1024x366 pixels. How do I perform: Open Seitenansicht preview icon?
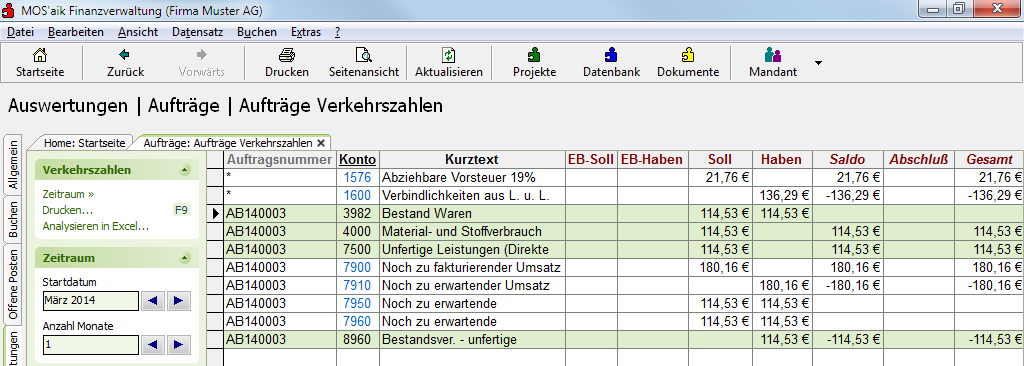pyautogui.click(x=364, y=55)
